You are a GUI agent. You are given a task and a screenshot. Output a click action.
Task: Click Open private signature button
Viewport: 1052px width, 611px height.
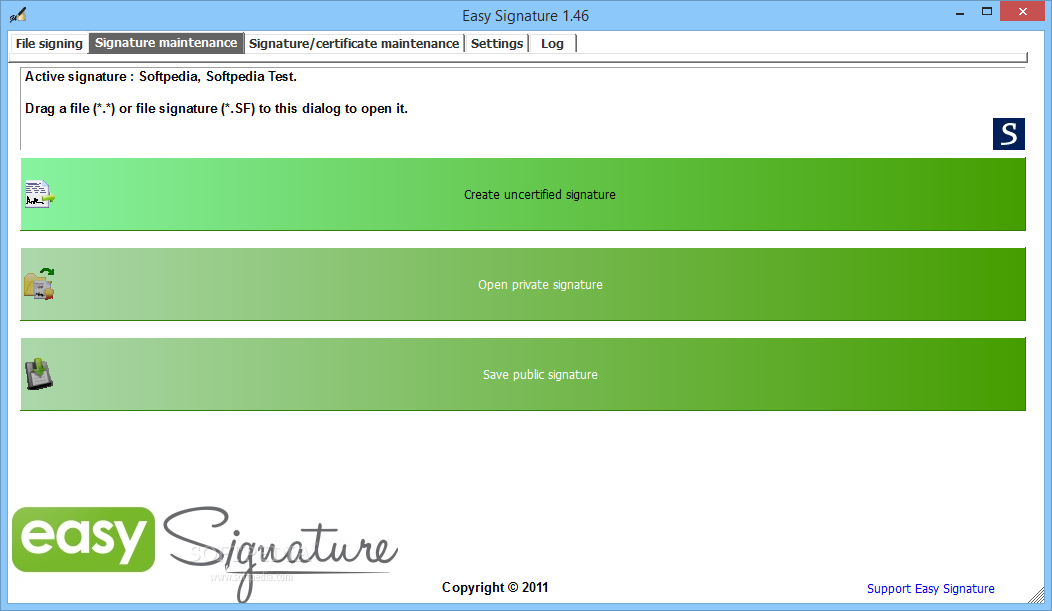[x=523, y=284]
